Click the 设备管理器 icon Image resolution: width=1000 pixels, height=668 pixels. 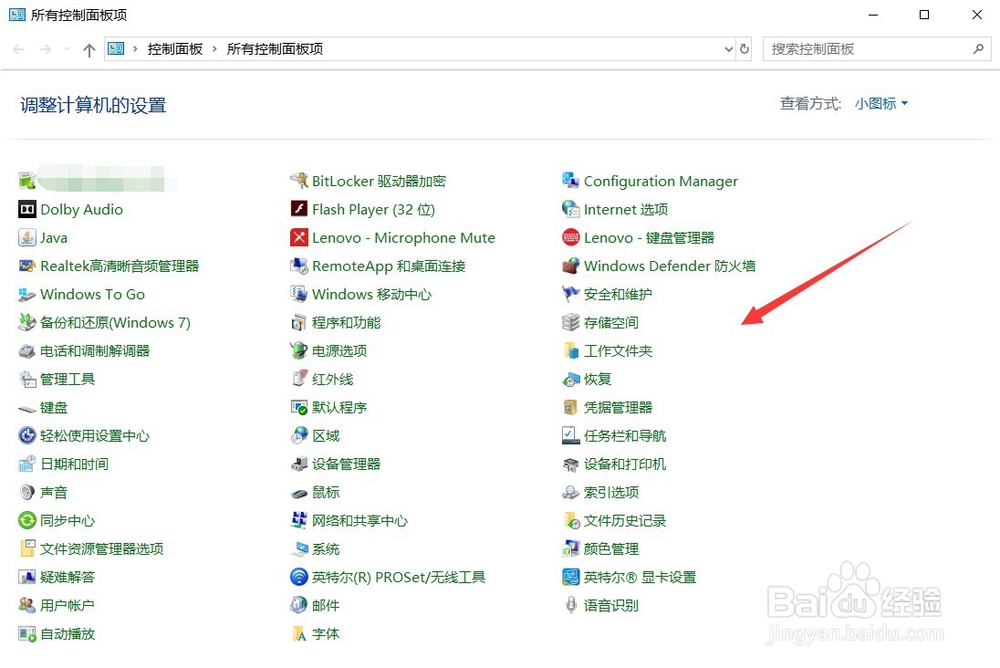(x=298, y=464)
